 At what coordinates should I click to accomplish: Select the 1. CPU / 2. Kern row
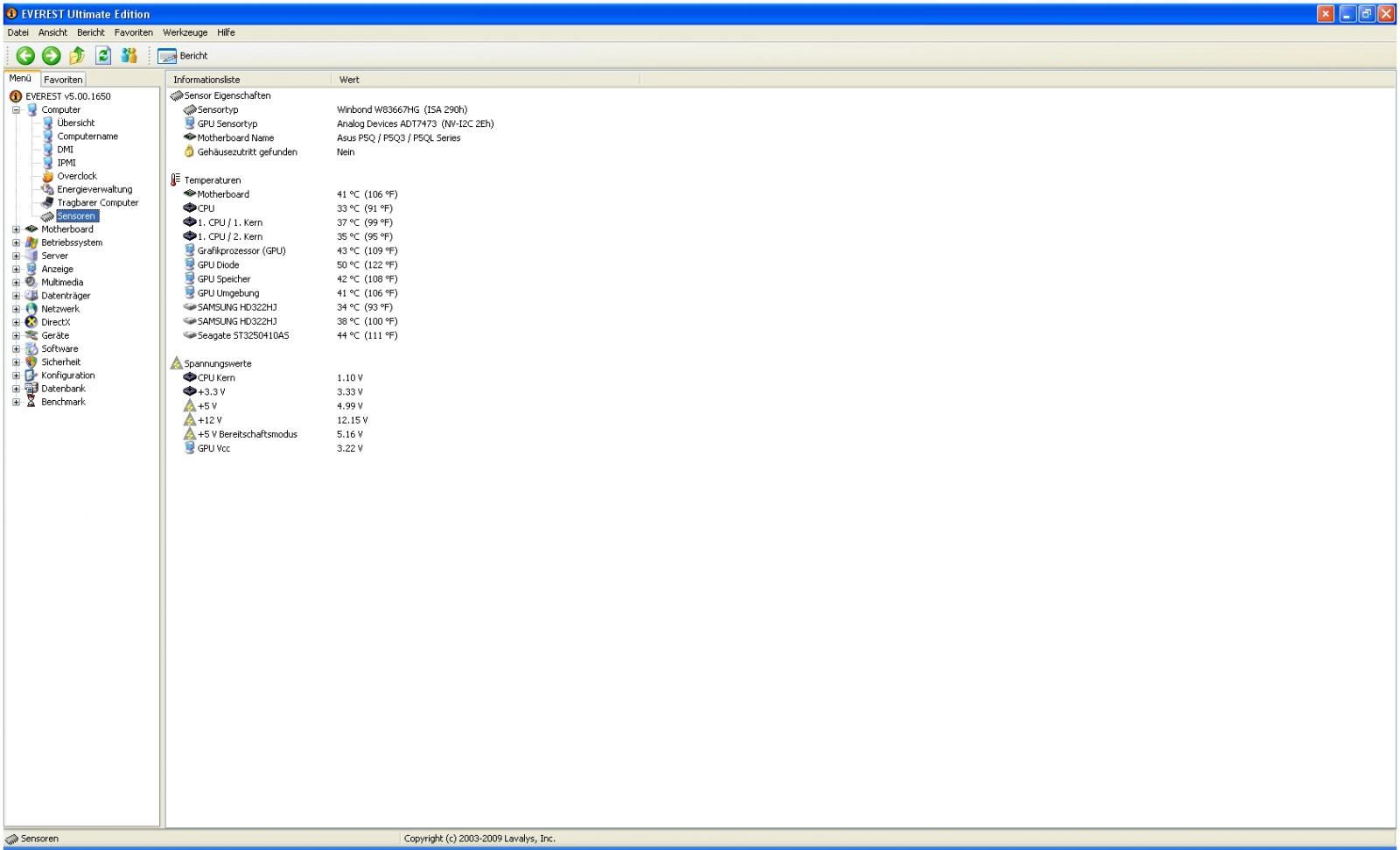click(x=289, y=237)
